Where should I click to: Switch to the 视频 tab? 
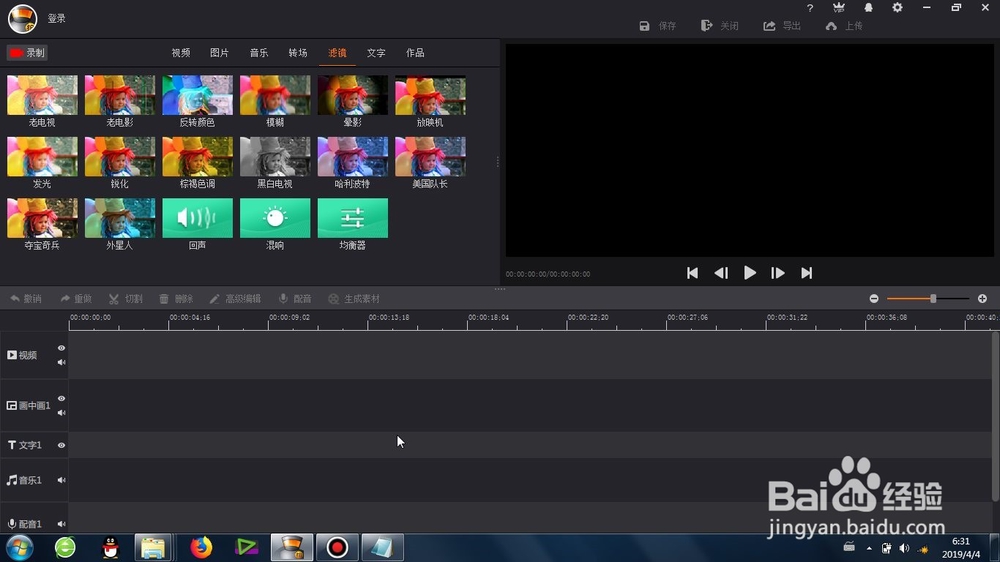[x=180, y=53]
